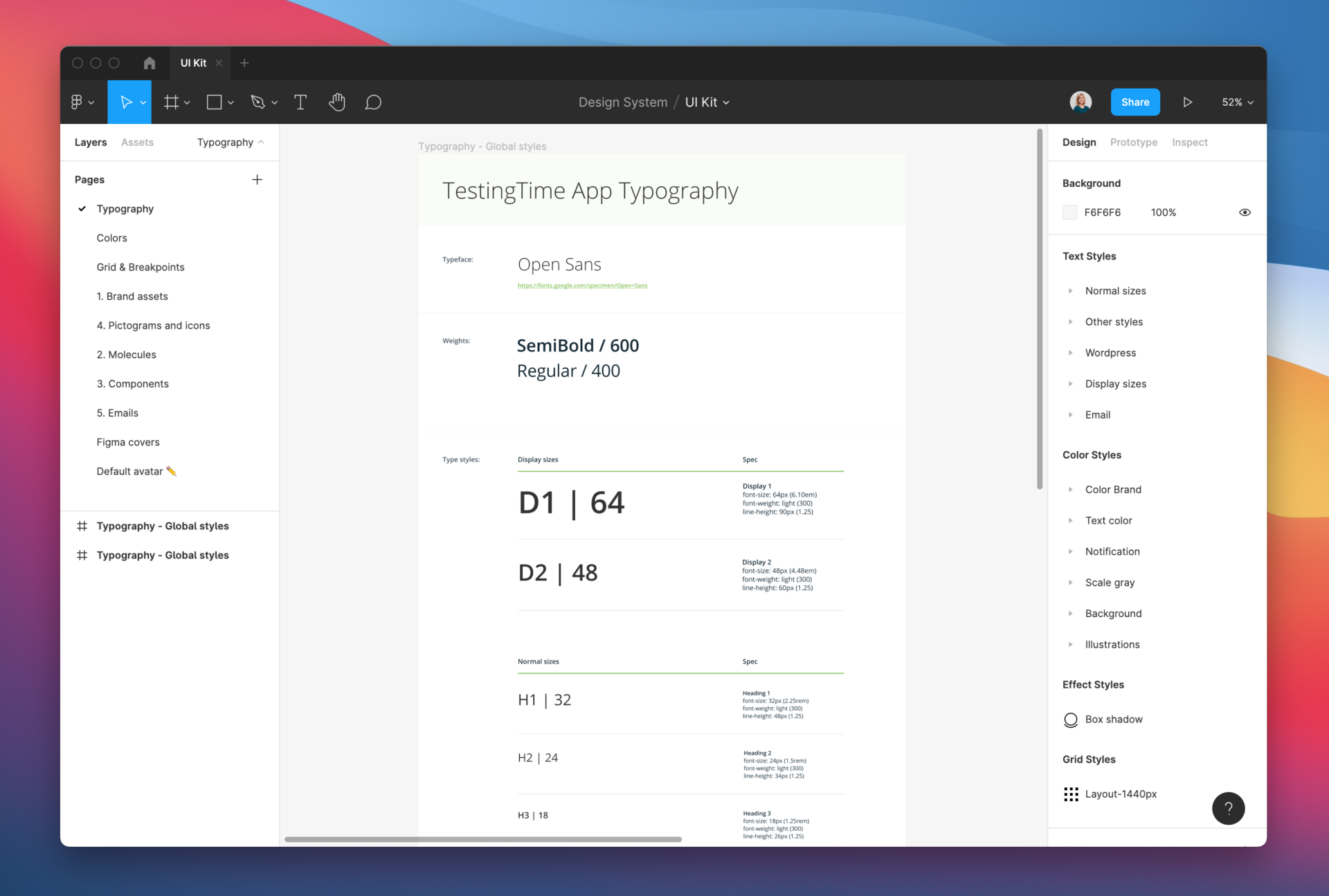Start Presentation mode with the play icon
Screen dimensions: 1329x896
pyautogui.click(x=1188, y=102)
